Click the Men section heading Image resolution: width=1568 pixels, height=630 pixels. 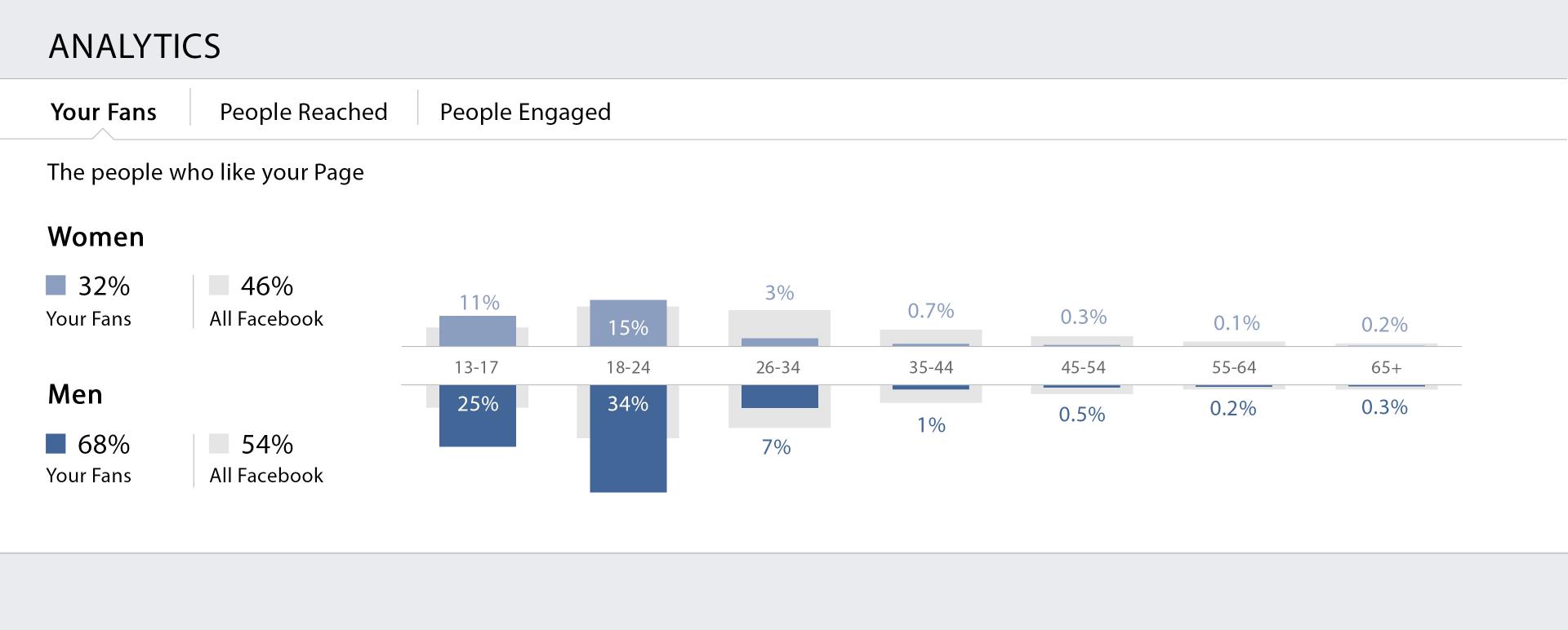75,394
